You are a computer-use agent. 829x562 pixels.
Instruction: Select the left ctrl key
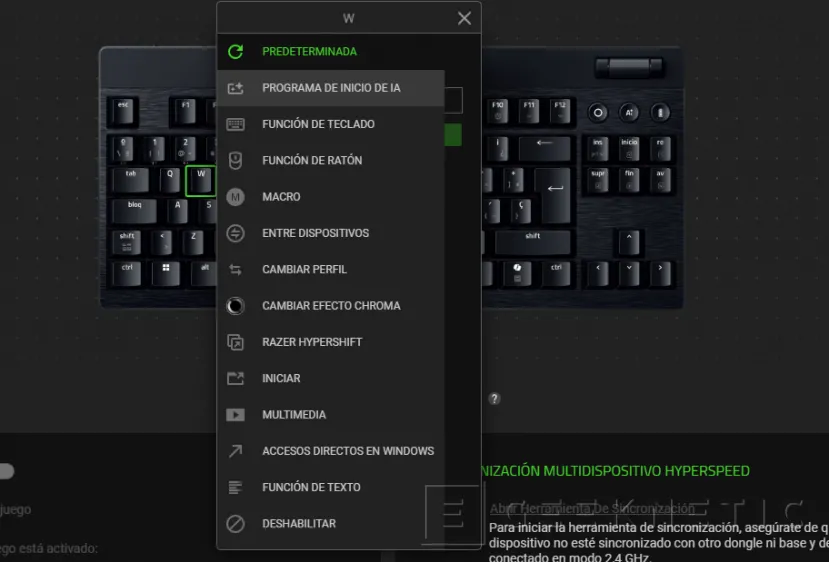[127, 273]
